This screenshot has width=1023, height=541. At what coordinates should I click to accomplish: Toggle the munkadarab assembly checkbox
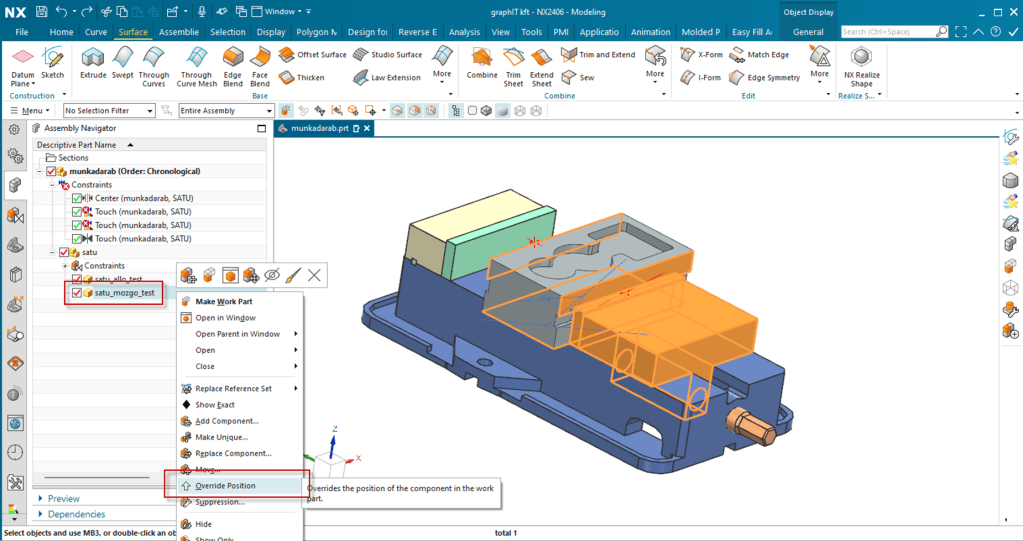pyautogui.click(x=52, y=171)
